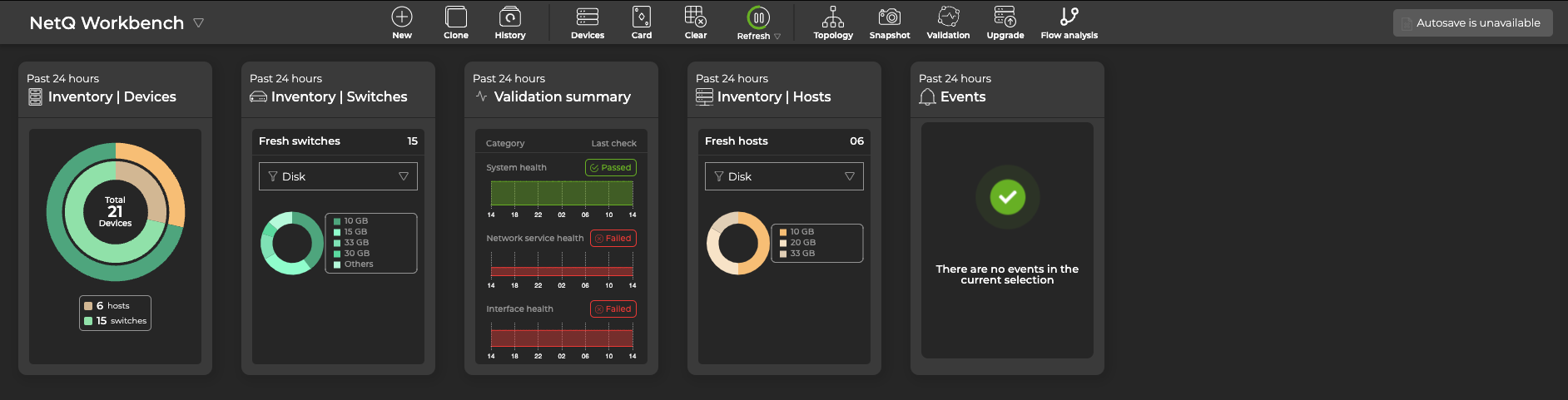This screenshot has width=1568, height=400.
Task: Open Disk filter dropdown in Hosts card
Action: [784, 176]
